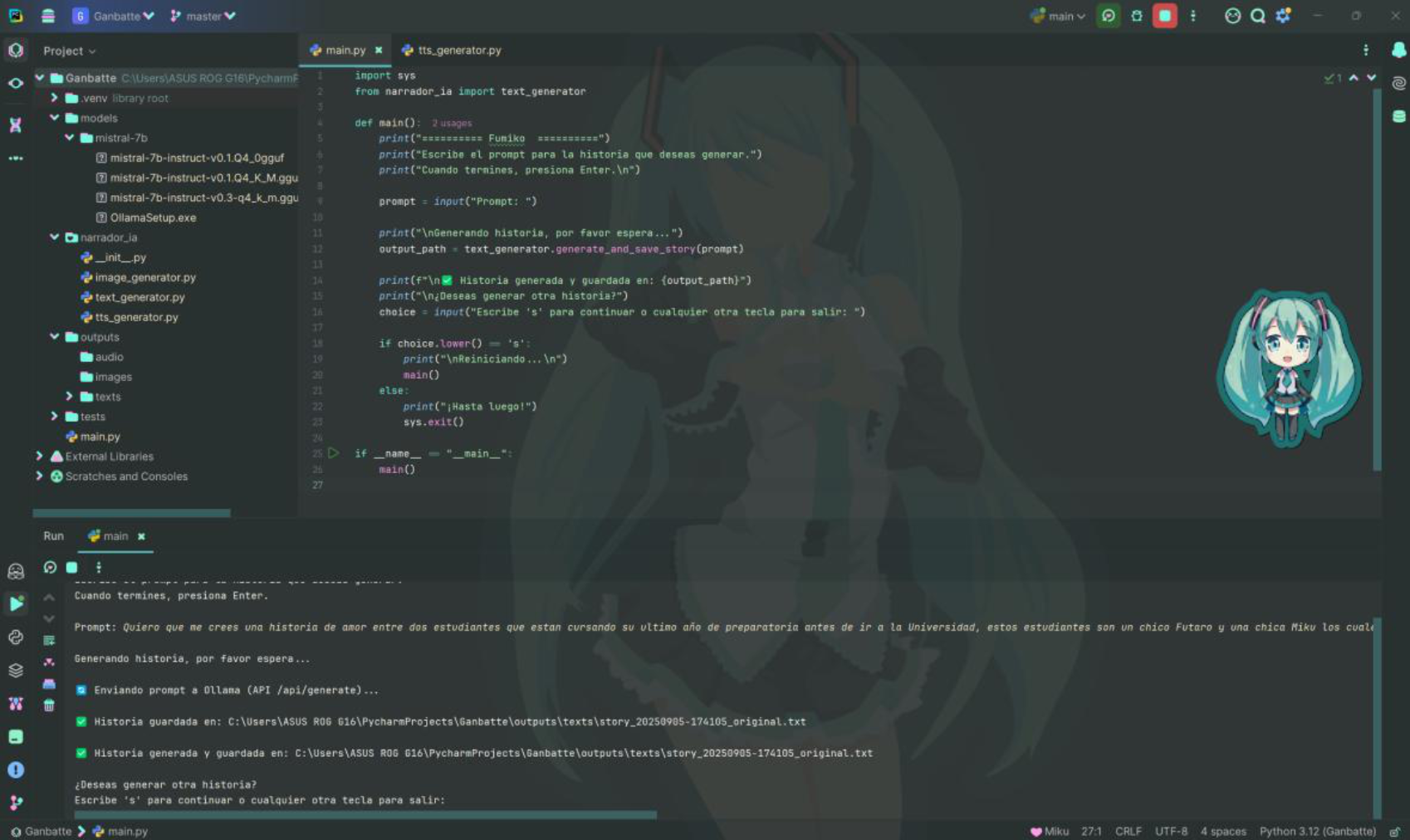The width and height of the screenshot is (1410, 840).
Task: Click the run gutter arrow beside the __name__ check
Action: tap(333, 453)
